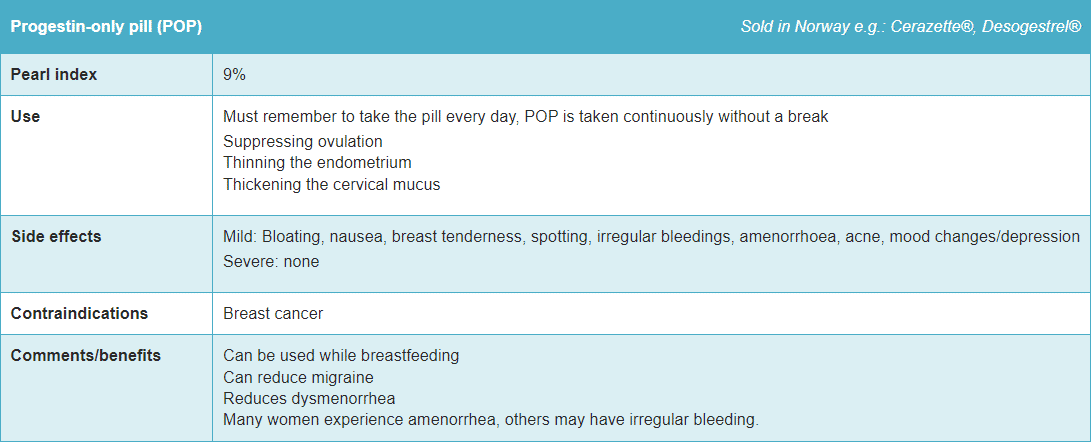The height and width of the screenshot is (442, 1091).
Task: Click the "Many women experience amenorrhea" sentence
Action: [x=491, y=418]
